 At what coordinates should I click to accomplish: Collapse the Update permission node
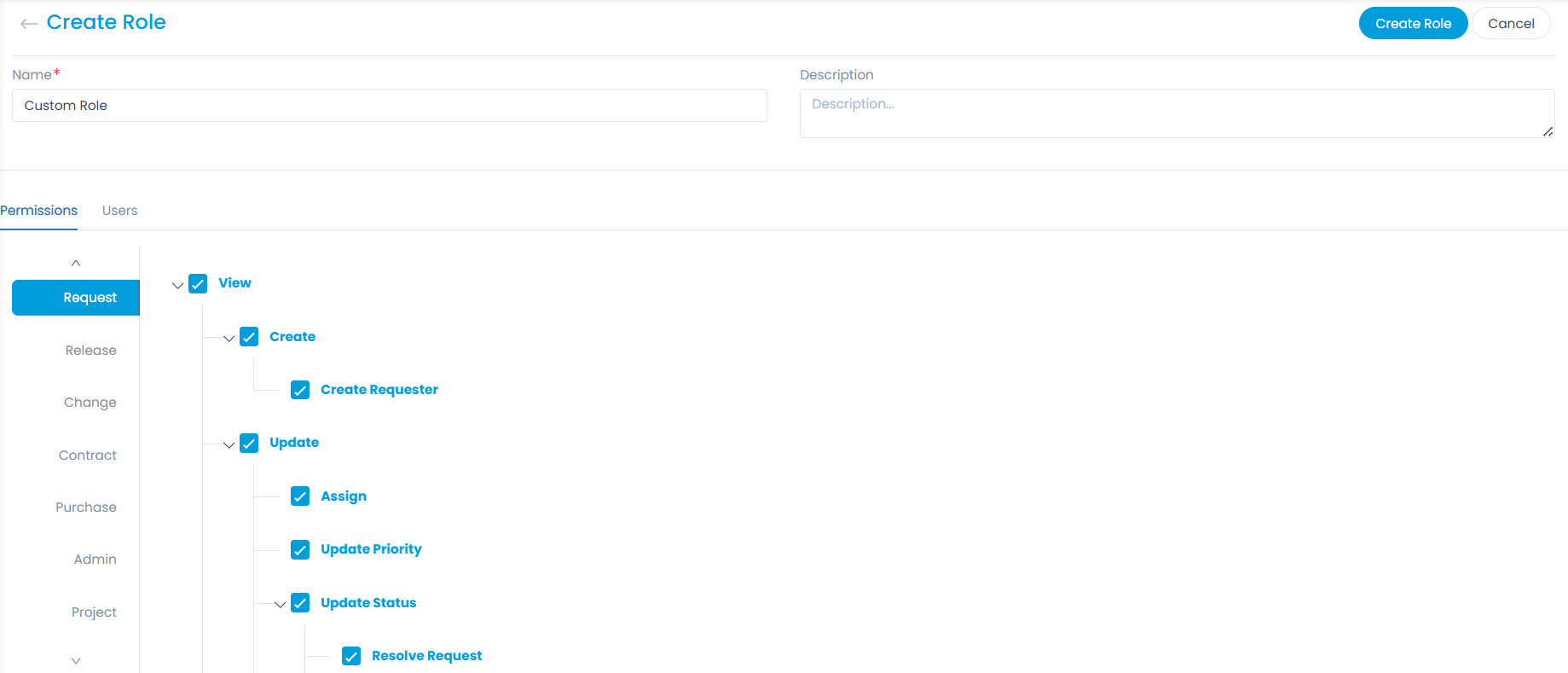tap(229, 444)
